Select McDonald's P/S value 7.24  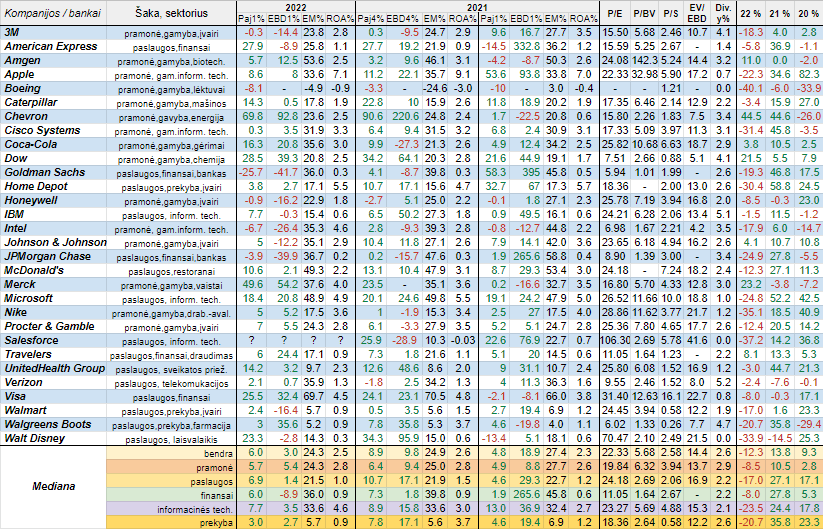click(x=671, y=270)
